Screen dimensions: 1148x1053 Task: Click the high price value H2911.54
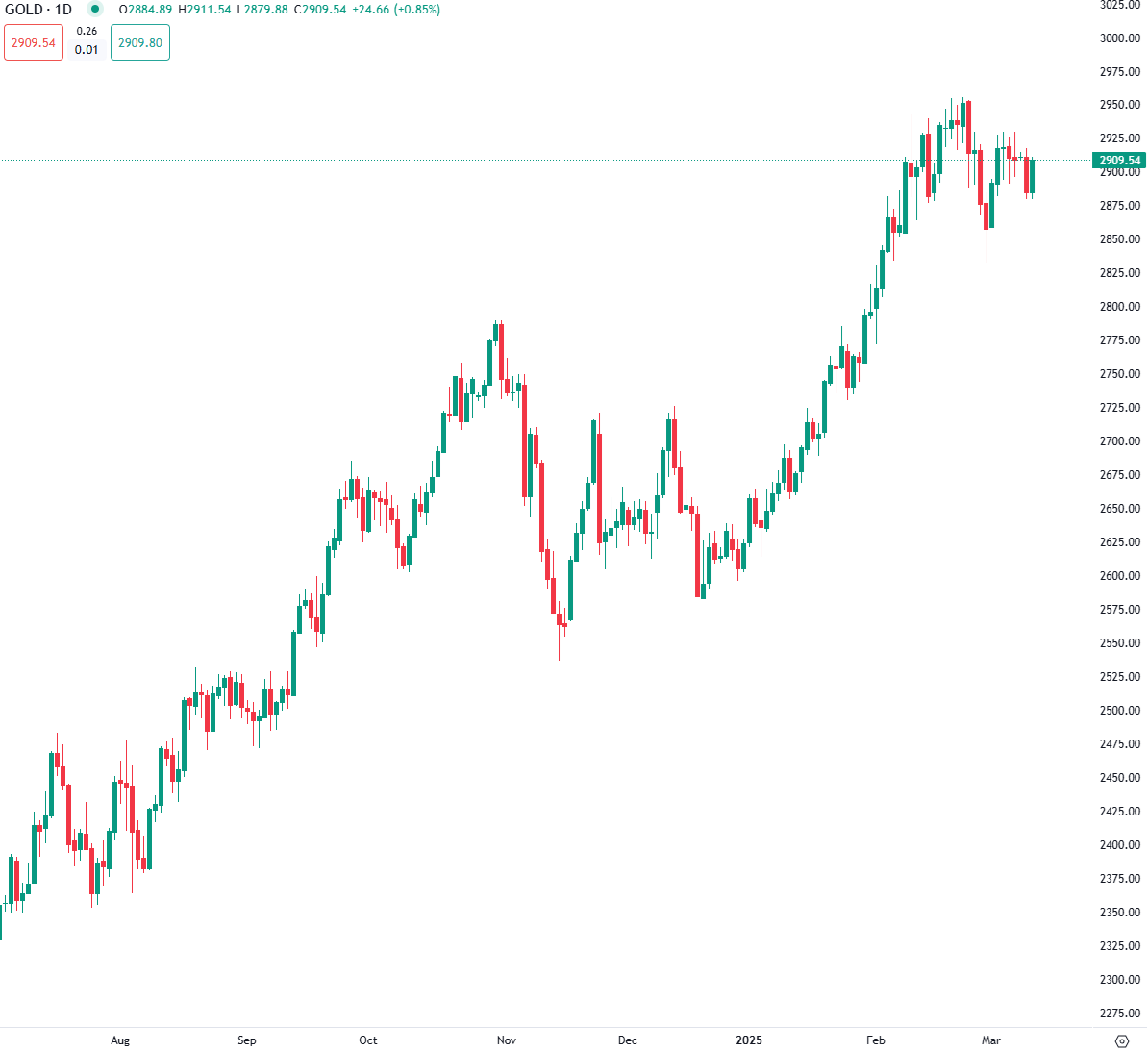tap(204, 10)
